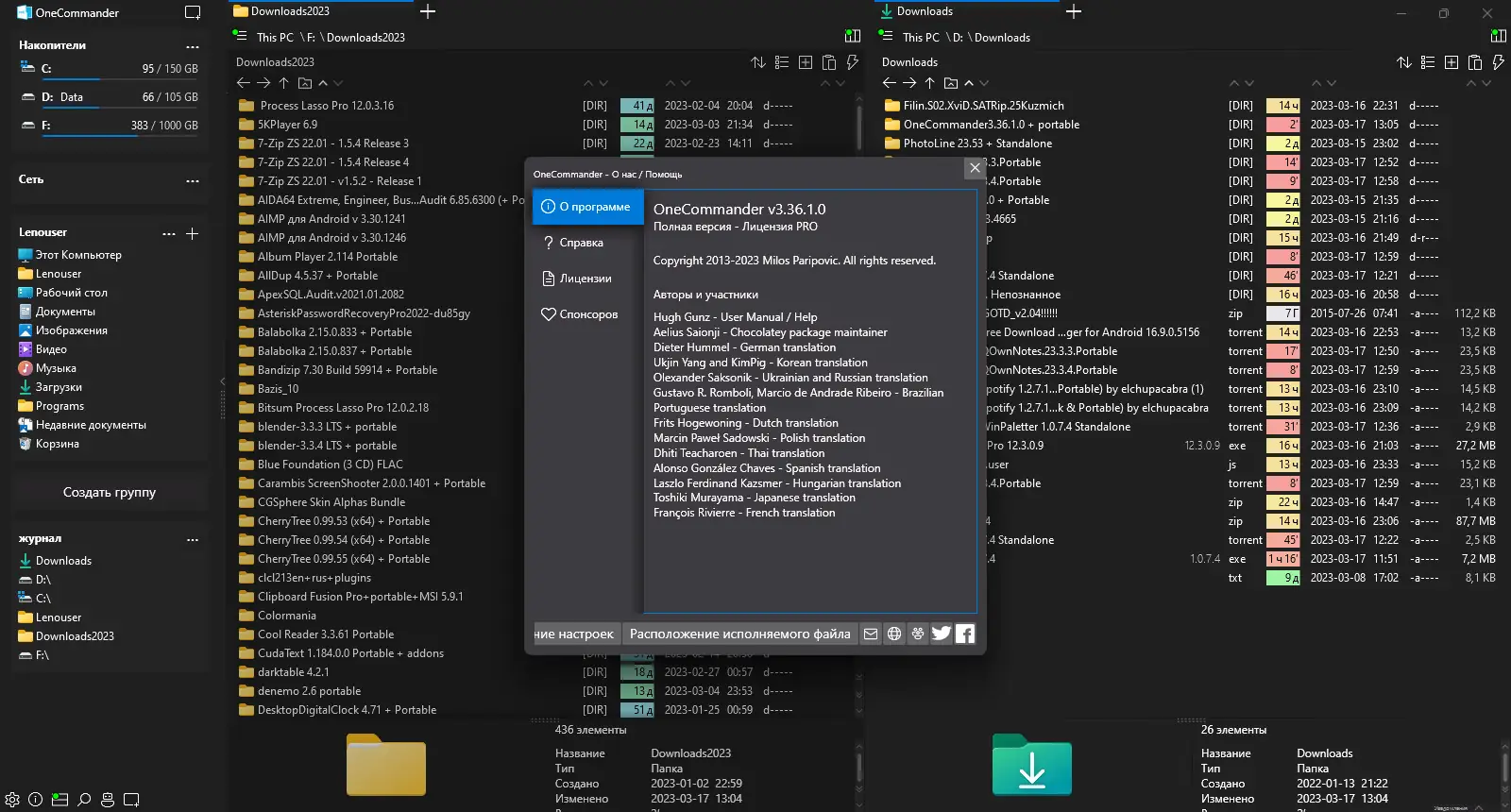Screen dimensions: 1511x812
Task: Open the 'Накопители' section options menu
Action: [193, 46]
